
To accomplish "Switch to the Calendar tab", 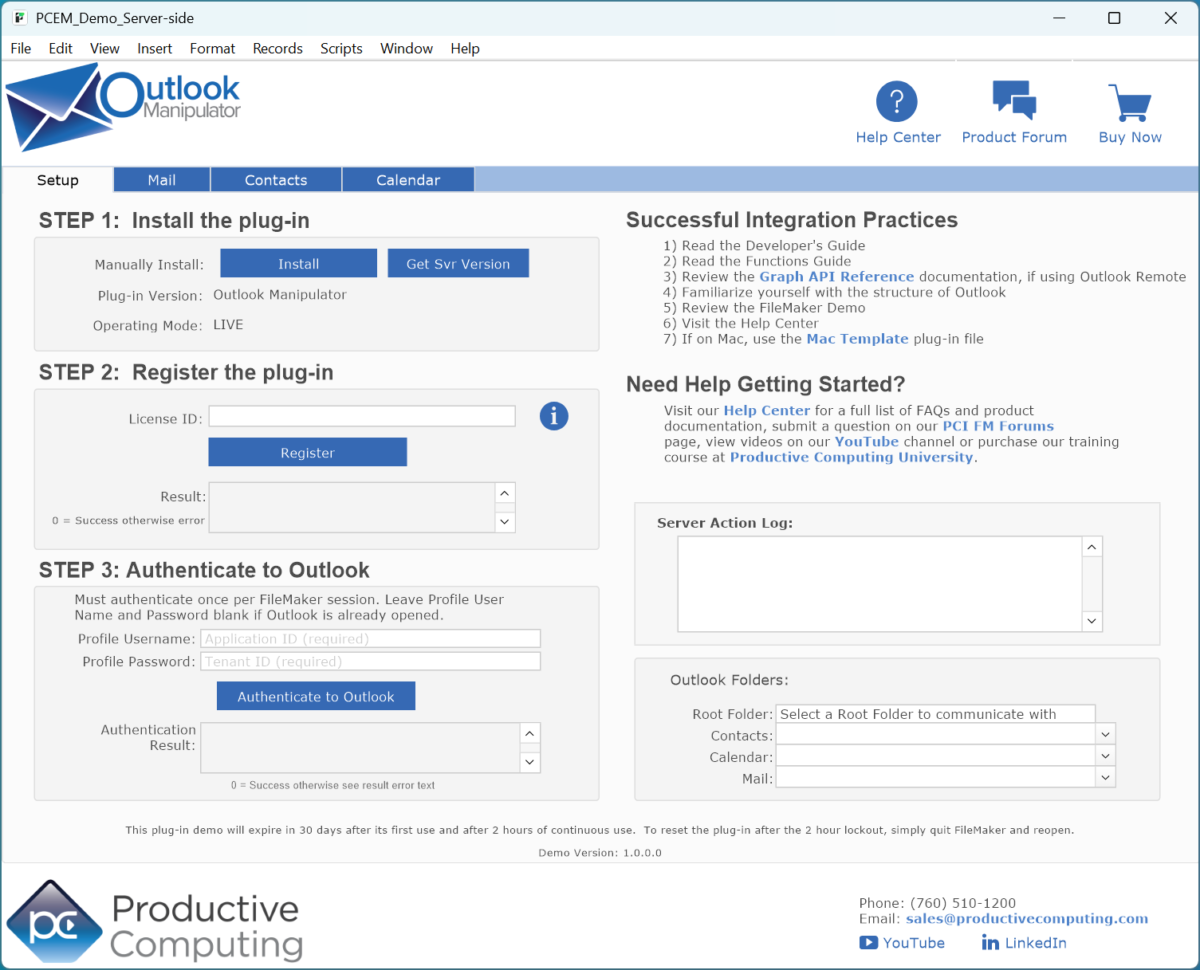I will [x=408, y=180].
